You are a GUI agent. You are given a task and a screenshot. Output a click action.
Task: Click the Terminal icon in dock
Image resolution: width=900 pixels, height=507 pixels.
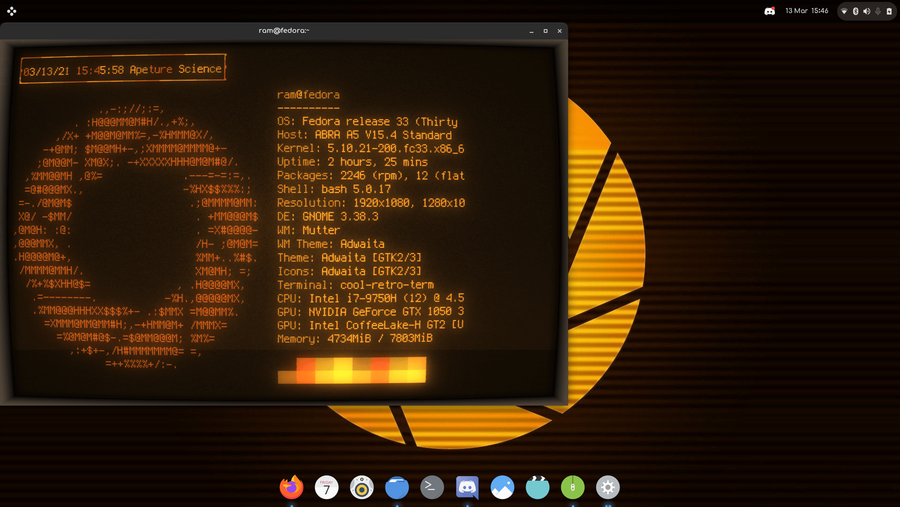[432, 487]
